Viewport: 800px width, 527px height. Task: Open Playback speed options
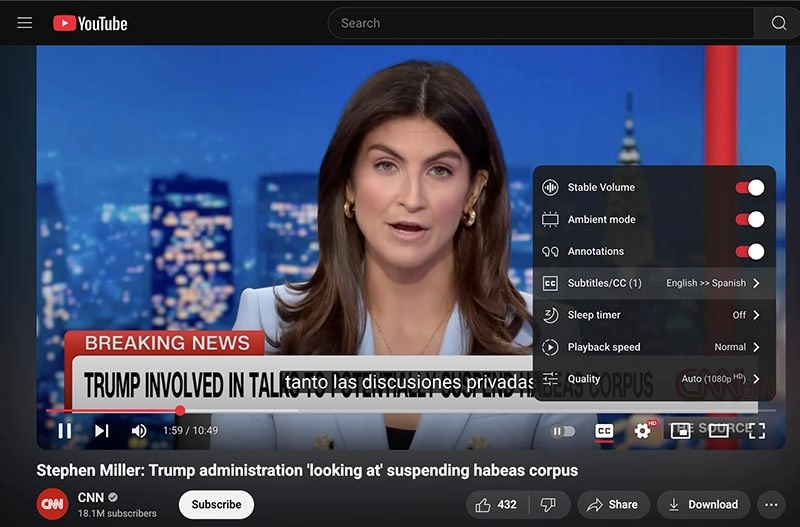click(654, 347)
